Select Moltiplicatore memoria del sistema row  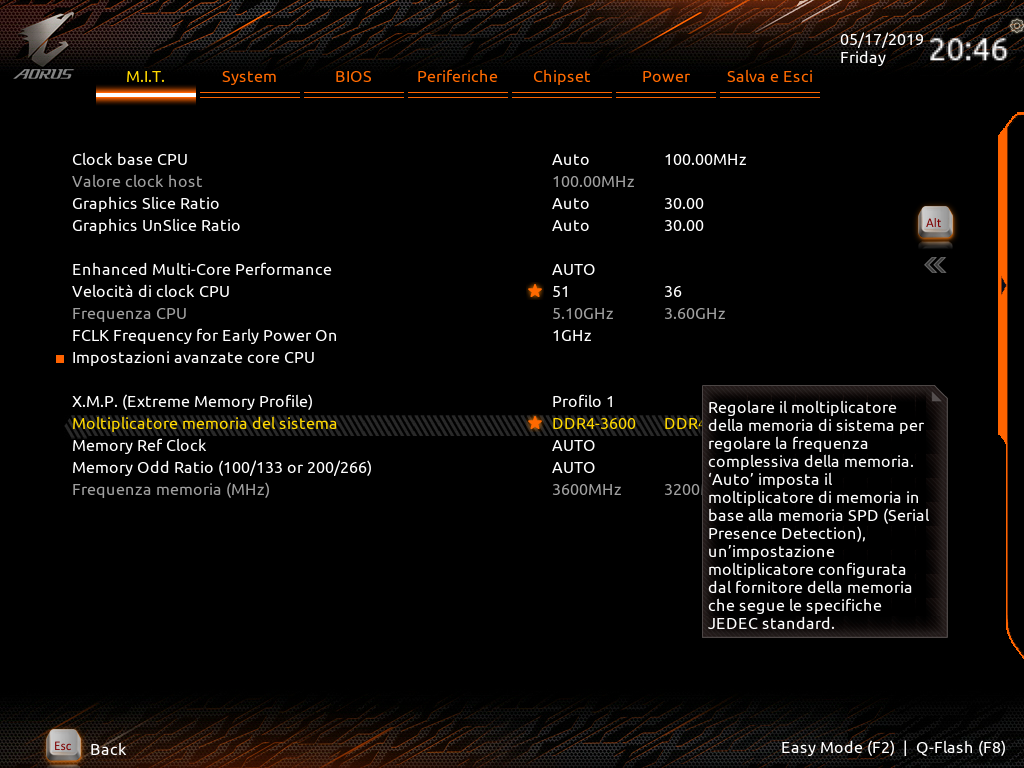click(x=385, y=424)
